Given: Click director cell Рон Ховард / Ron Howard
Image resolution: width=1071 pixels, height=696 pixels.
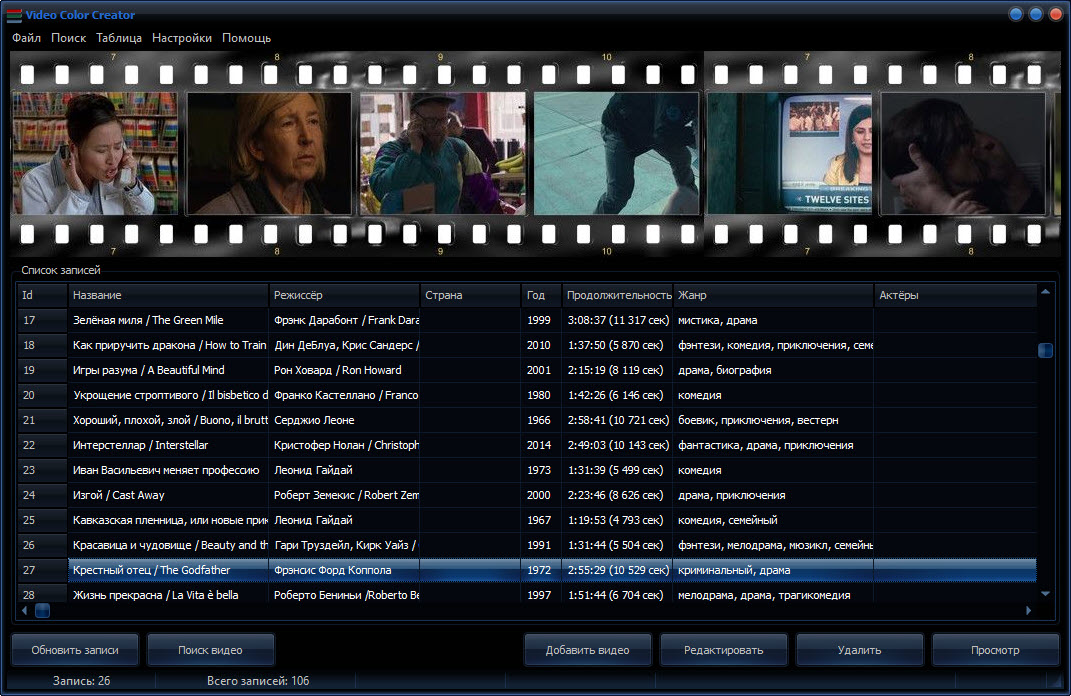Looking at the screenshot, I should click(344, 370).
